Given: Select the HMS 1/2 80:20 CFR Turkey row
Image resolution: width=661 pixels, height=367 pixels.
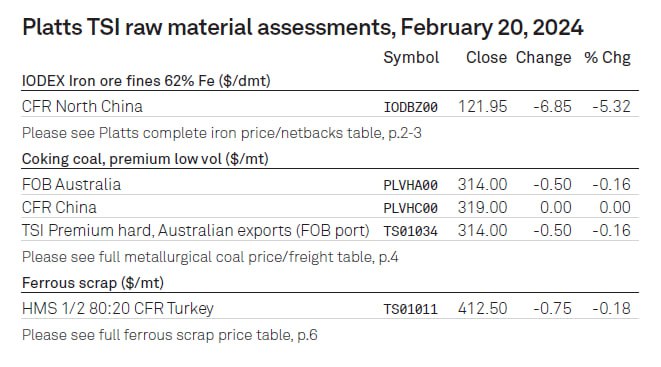Looking at the screenshot, I should [330, 308].
